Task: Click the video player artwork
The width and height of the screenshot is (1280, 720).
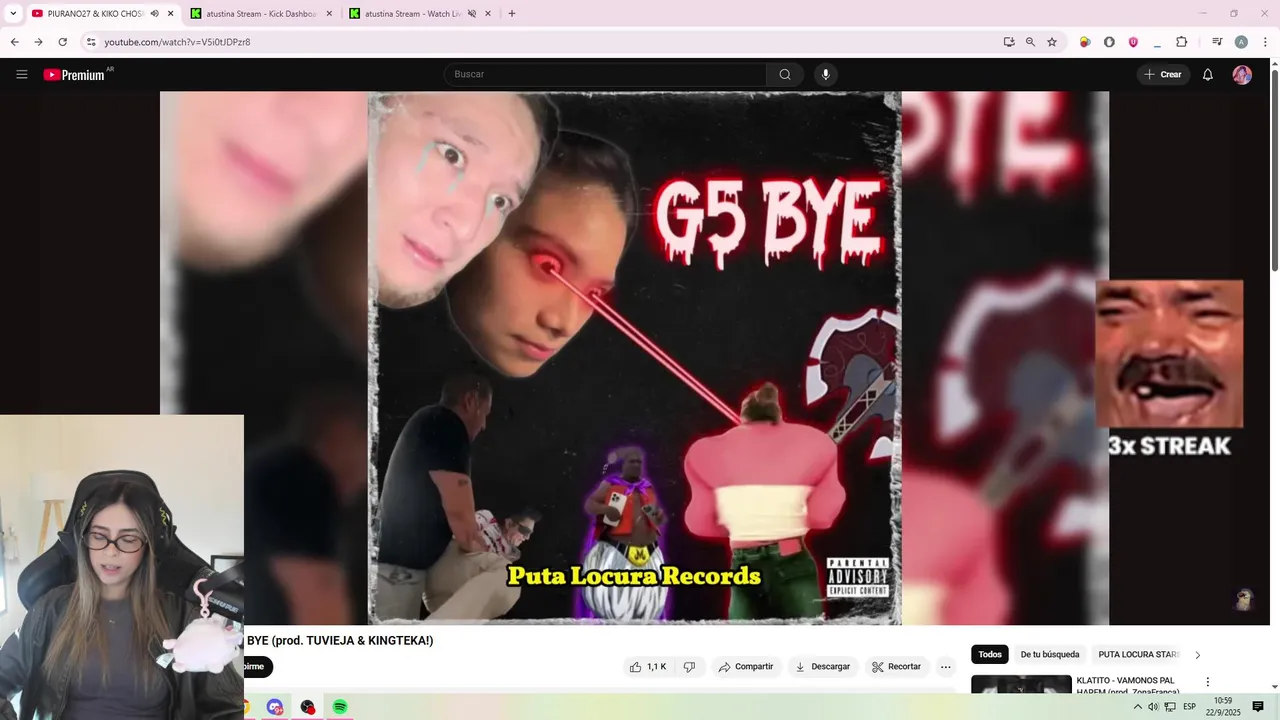Action: [634, 358]
